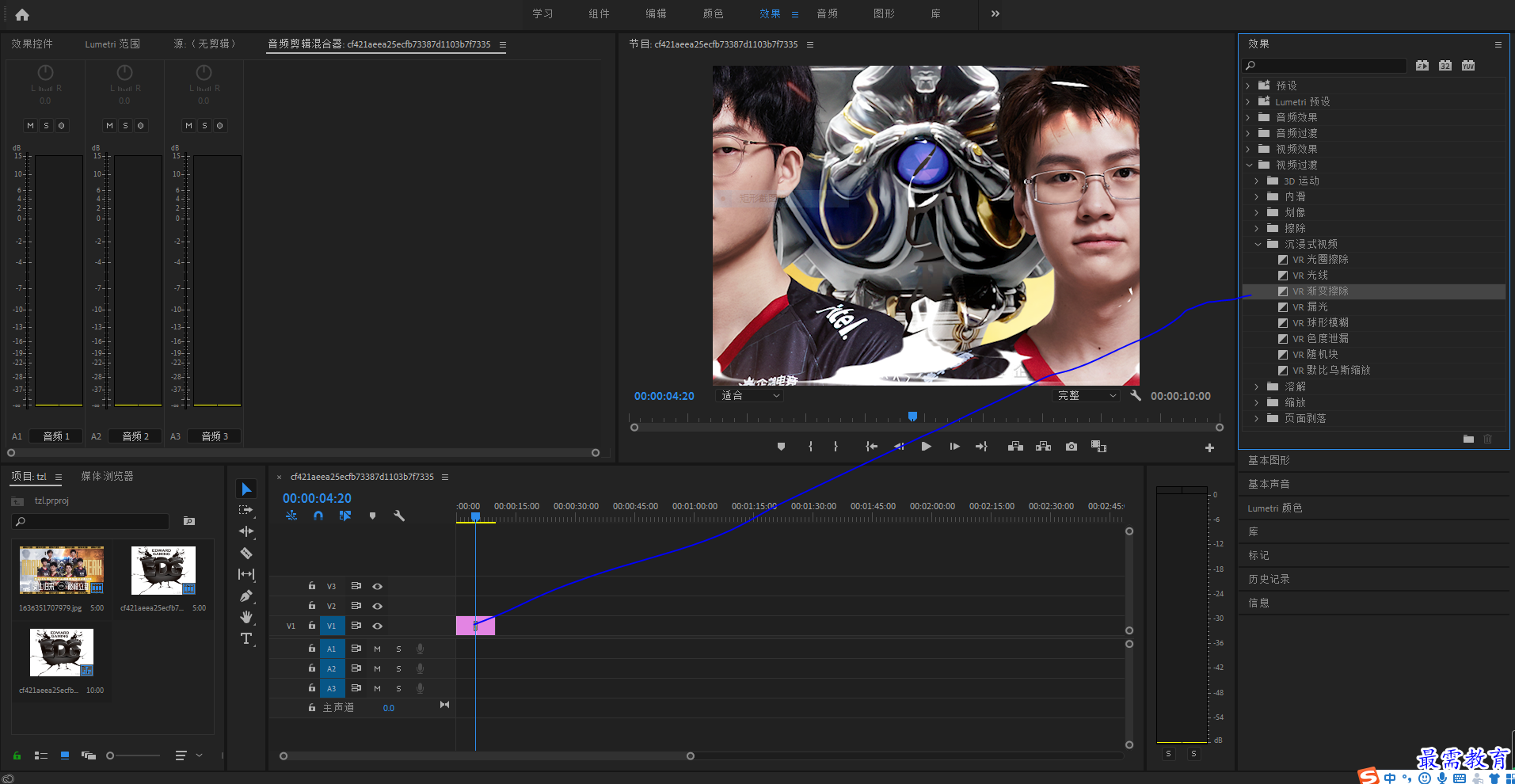Switch to 学习 workspace

[x=542, y=13]
